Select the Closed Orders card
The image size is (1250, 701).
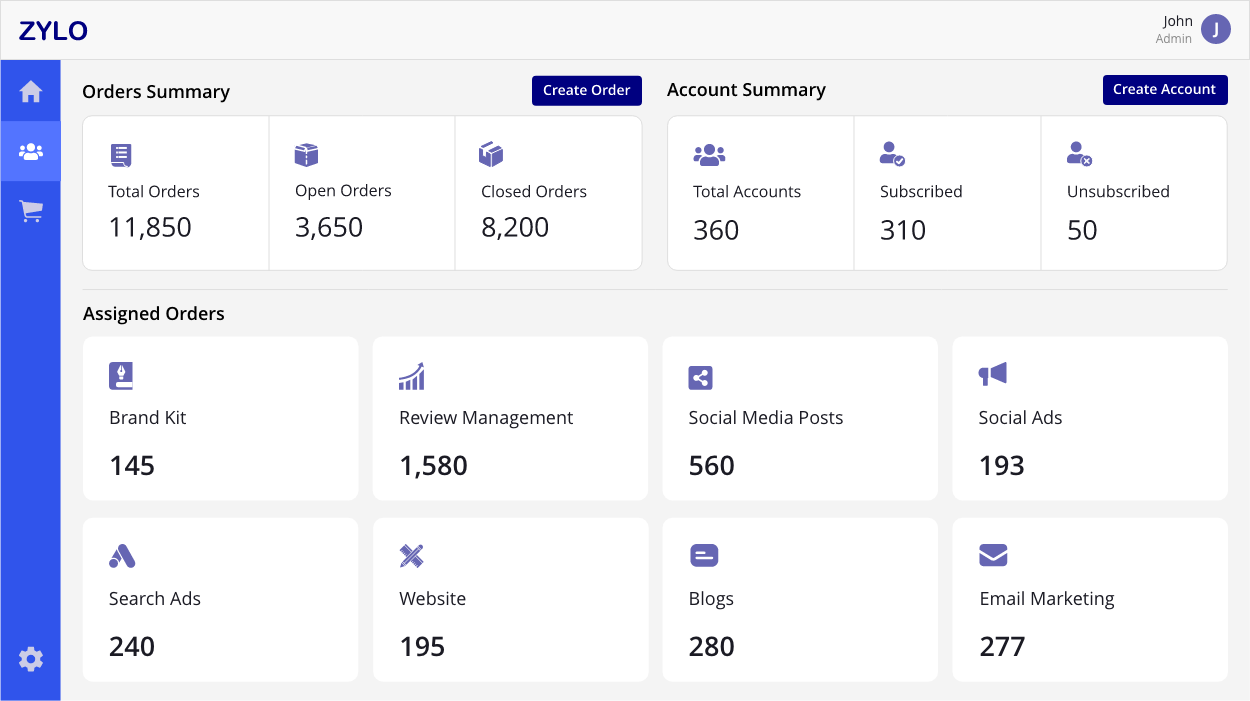point(548,193)
